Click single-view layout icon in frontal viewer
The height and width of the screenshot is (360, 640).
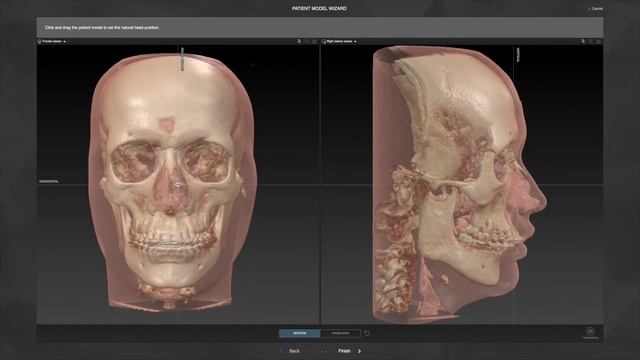307,41
